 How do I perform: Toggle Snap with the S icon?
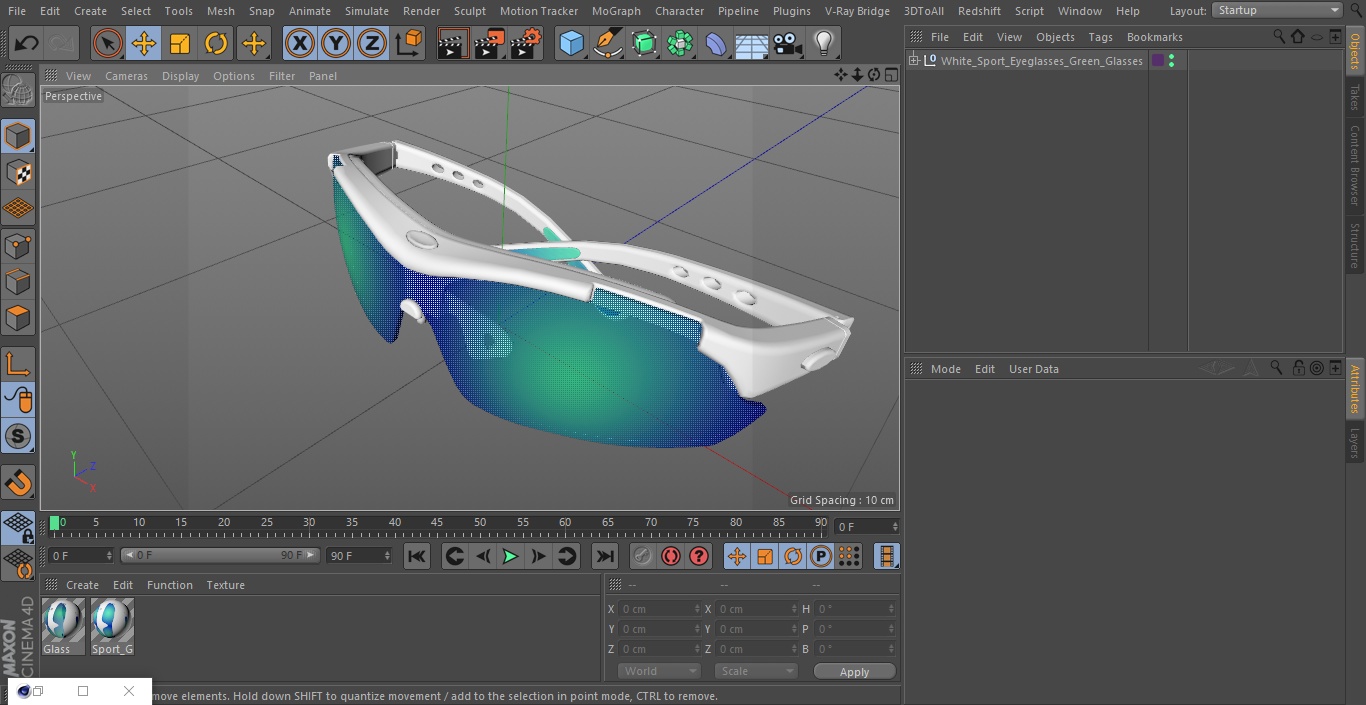[x=18, y=436]
